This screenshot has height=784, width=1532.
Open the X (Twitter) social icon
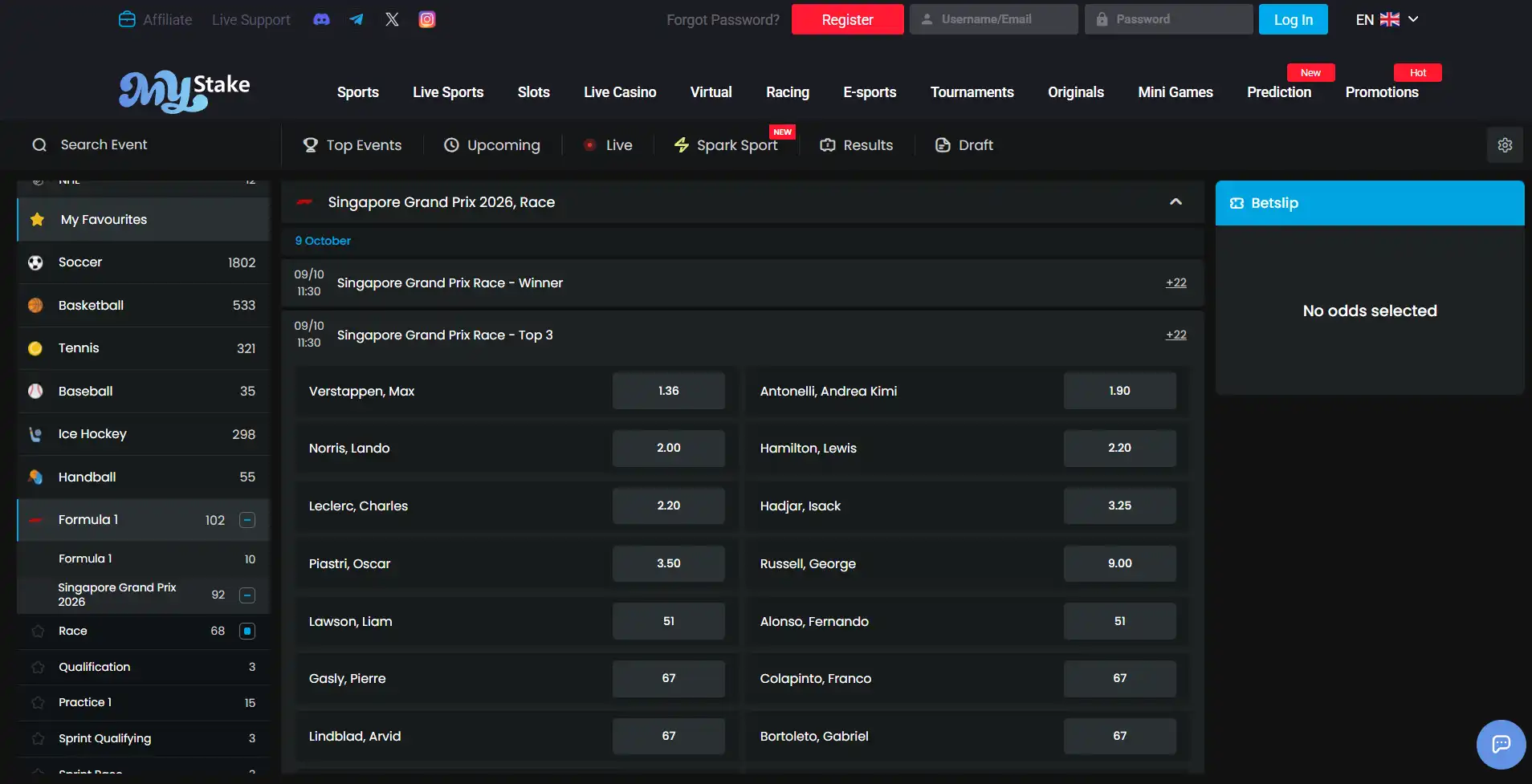392,19
